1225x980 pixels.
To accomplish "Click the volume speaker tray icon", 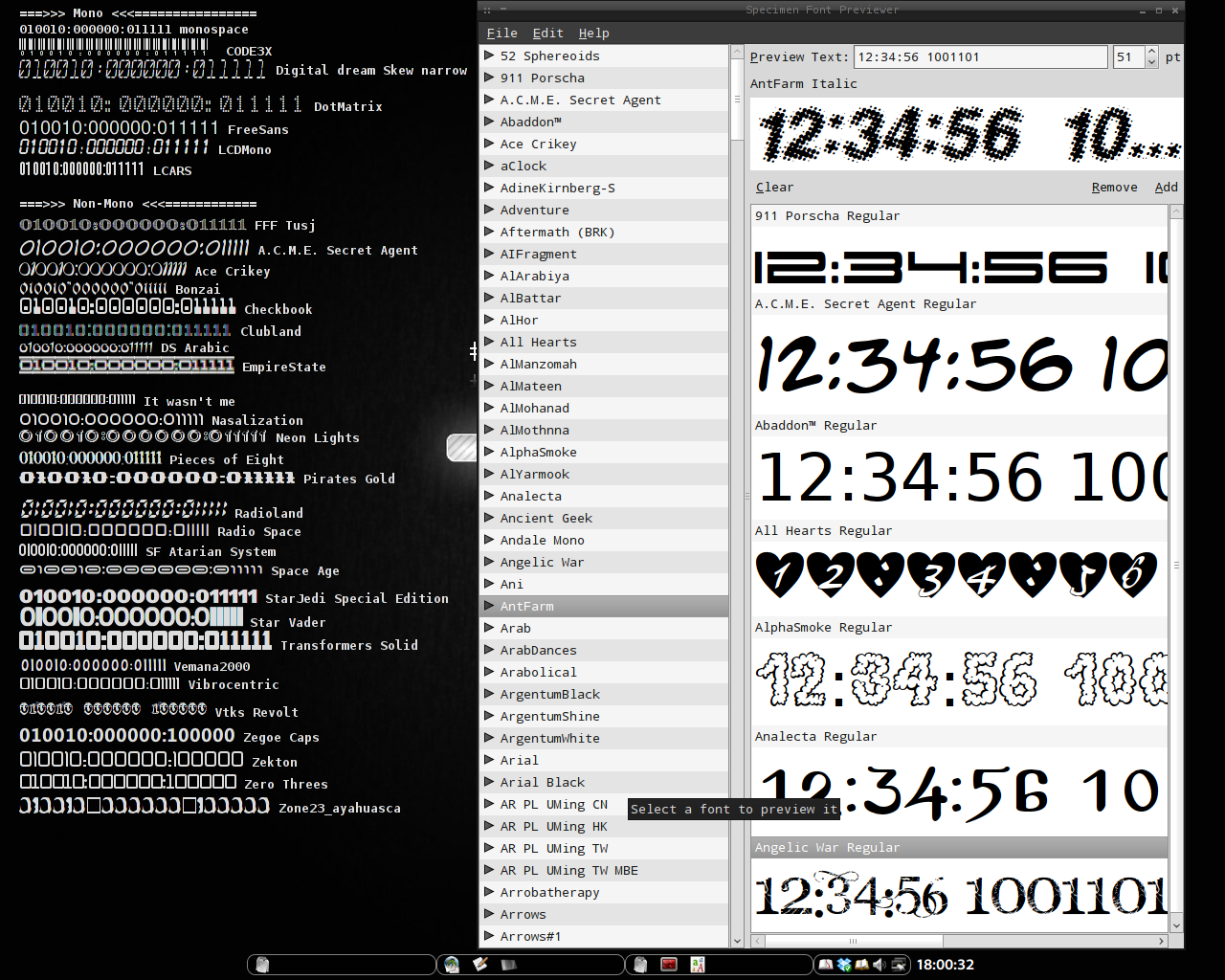I will pos(880,964).
